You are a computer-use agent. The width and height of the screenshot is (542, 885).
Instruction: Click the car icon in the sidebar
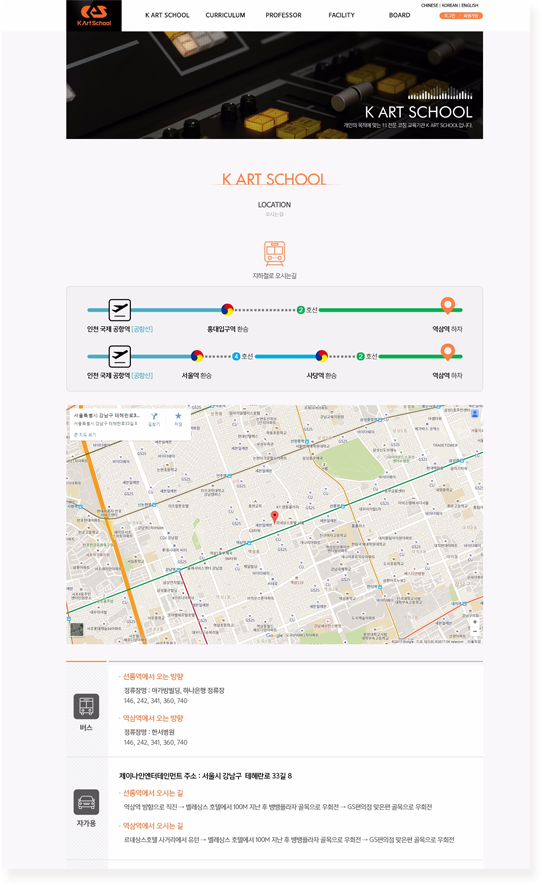pos(86,801)
